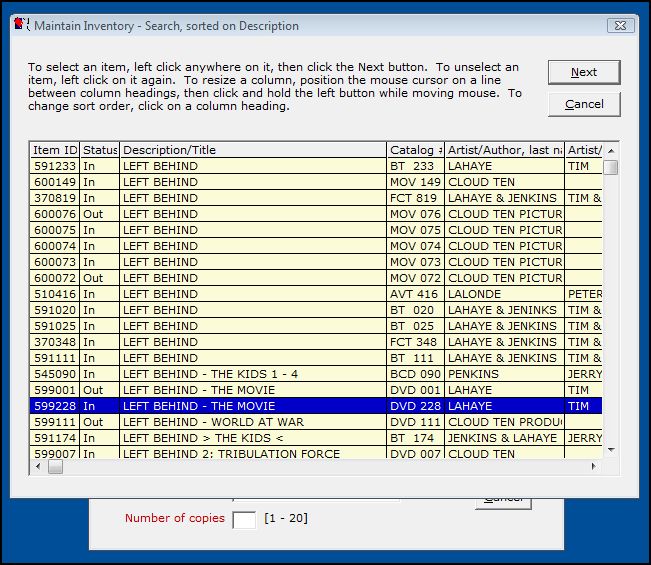Image resolution: width=651 pixels, height=565 pixels.
Task: Click author cell JENKINS & LAHAYE
Action: pos(502,438)
